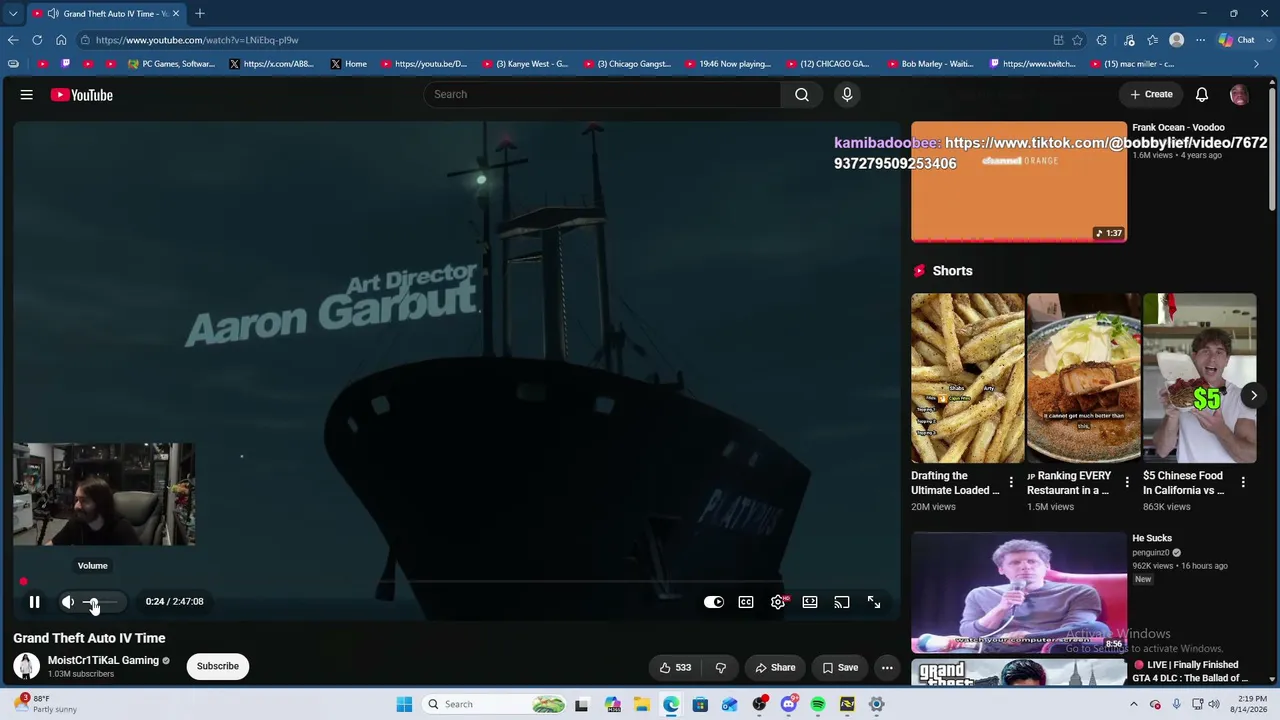The height and width of the screenshot is (720, 1280).
Task: Cast the video to a TV
Action: click(842, 602)
